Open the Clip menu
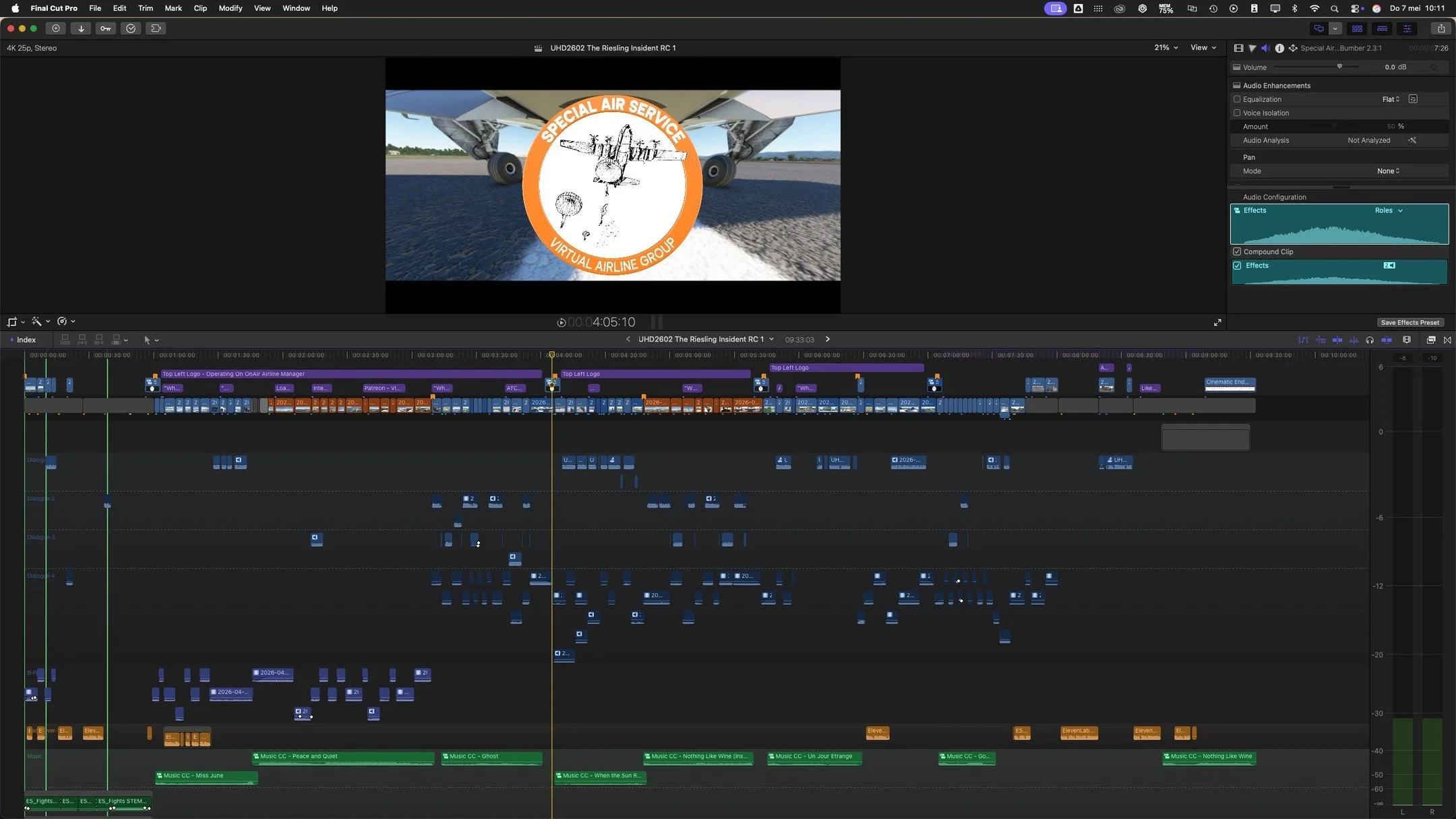The height and width of the screenshot is (819, 1456). tap(200, 8)
